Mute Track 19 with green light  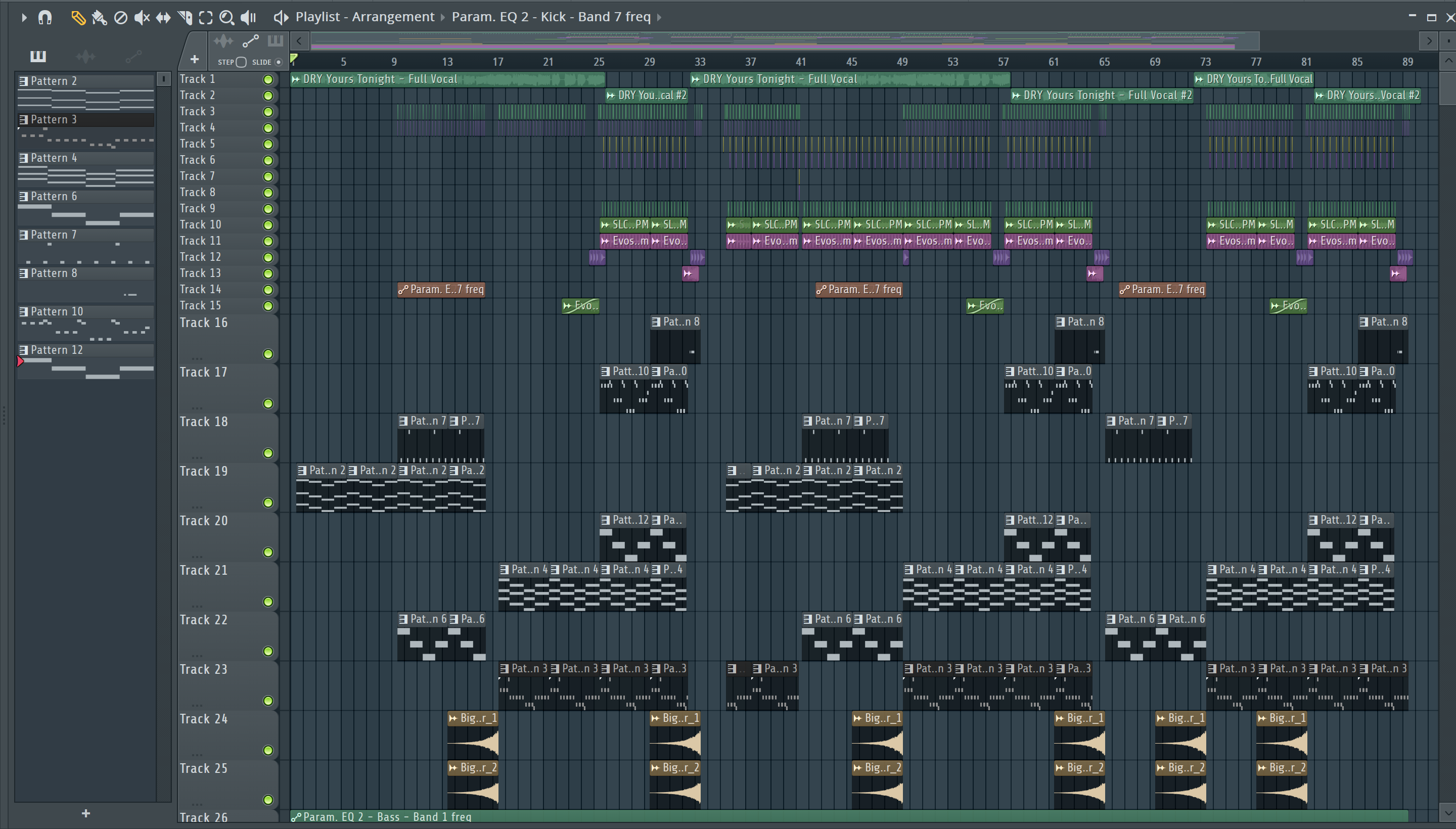click(267, 503)
